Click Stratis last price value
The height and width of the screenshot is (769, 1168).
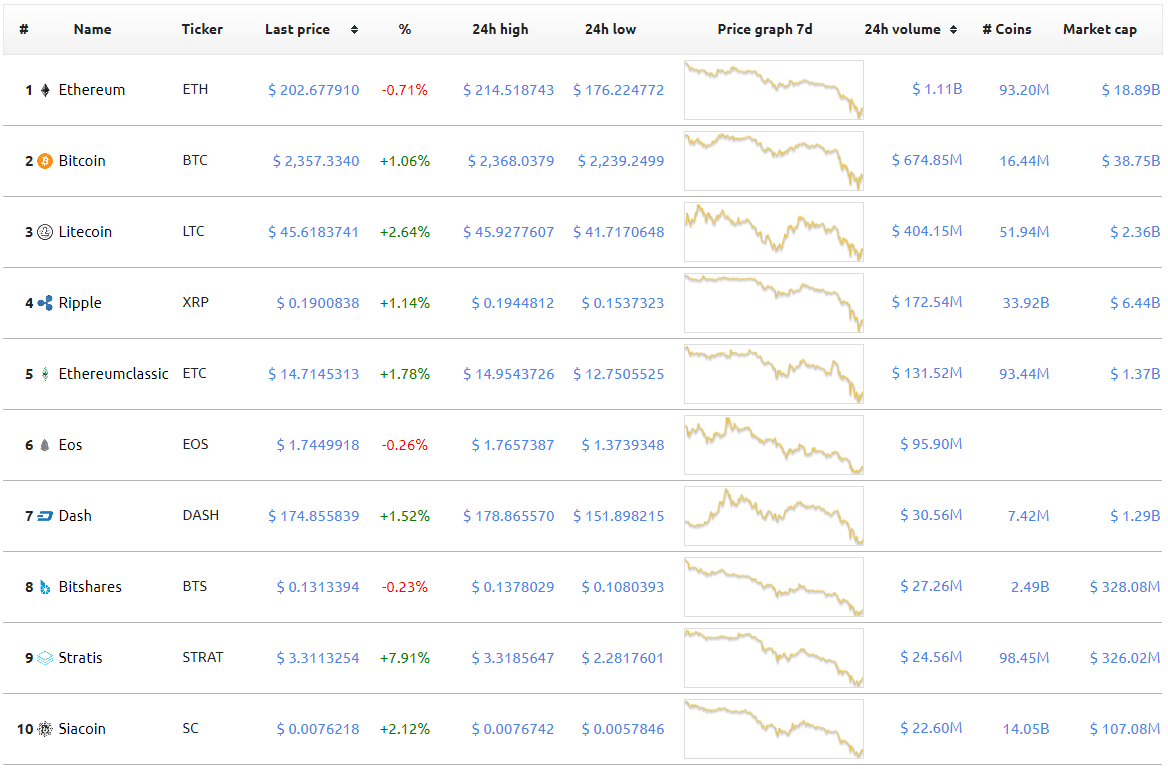coord(318,658)
